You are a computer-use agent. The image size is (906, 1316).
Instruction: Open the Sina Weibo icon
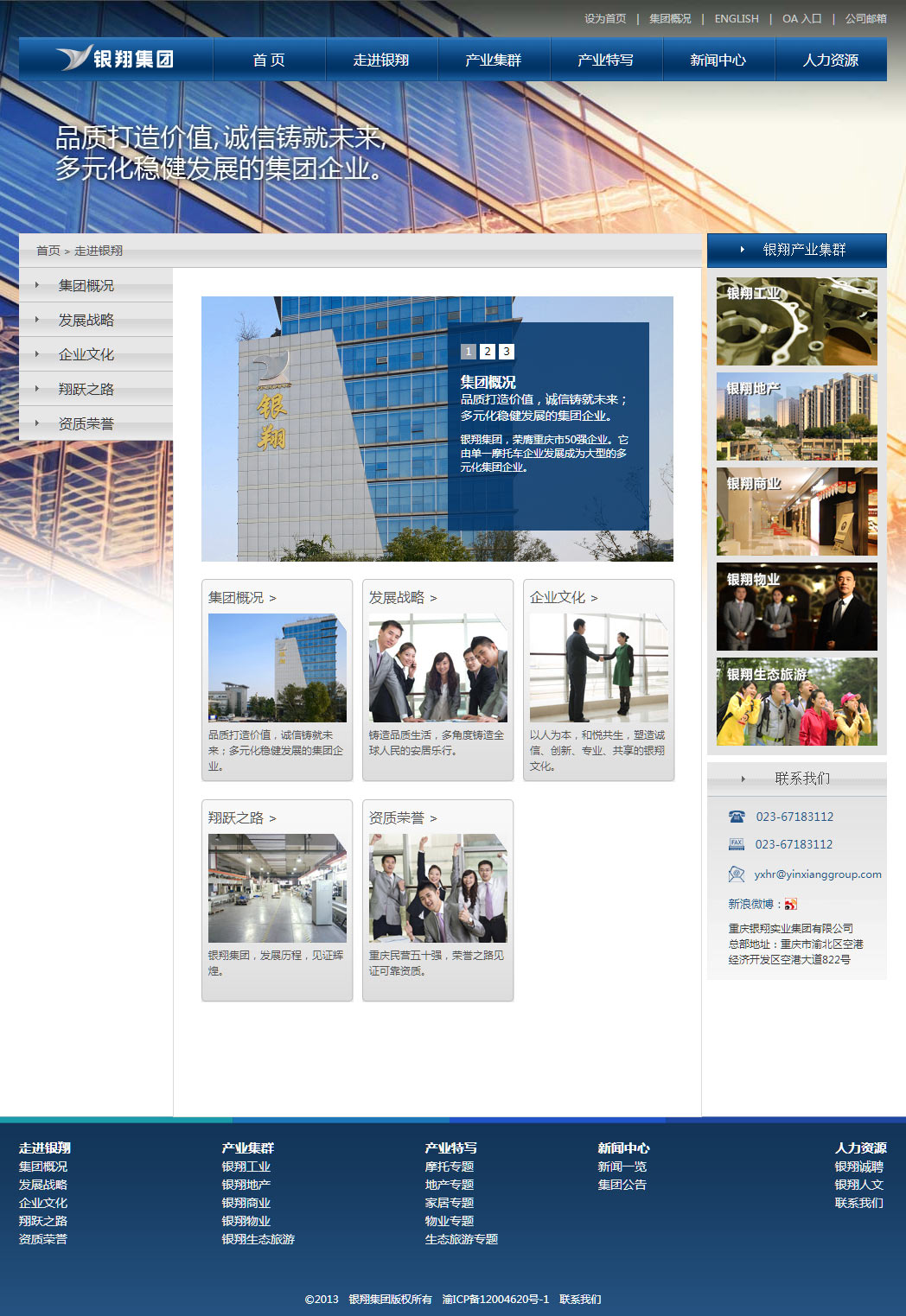(x=791, y=905)
